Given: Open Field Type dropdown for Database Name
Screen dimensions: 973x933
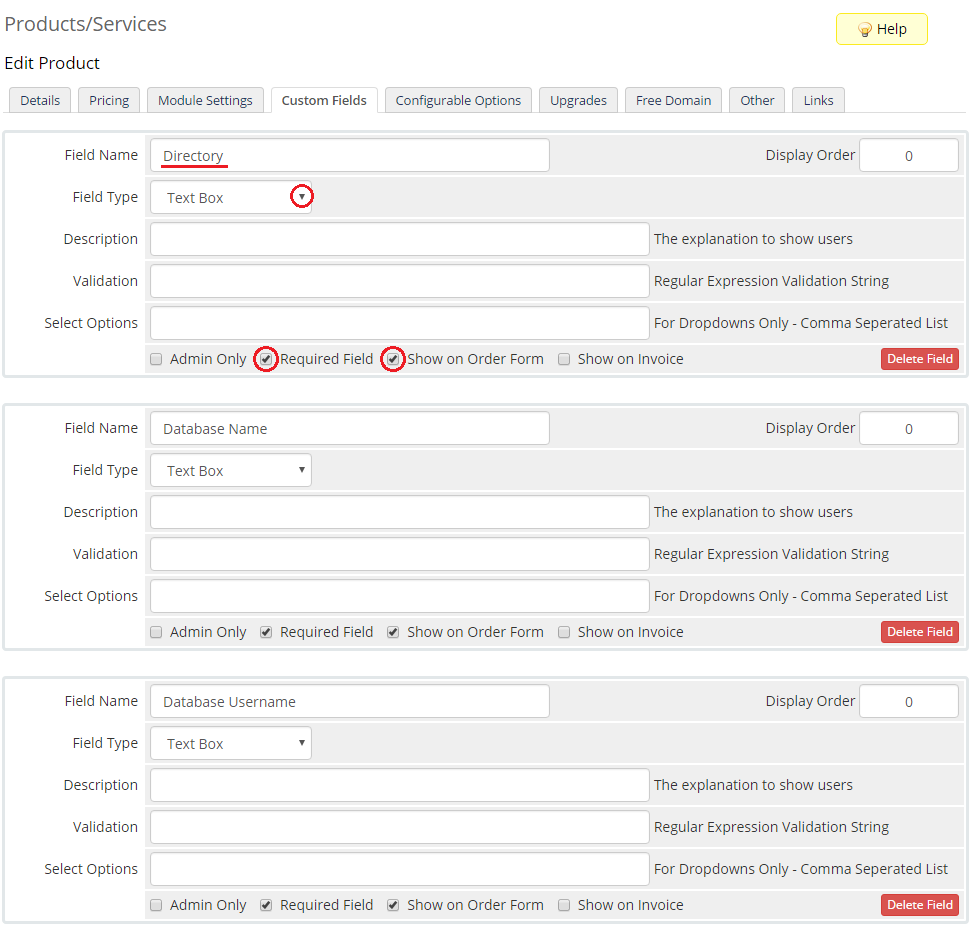Looking at the screenshot, I should [231, 470].
